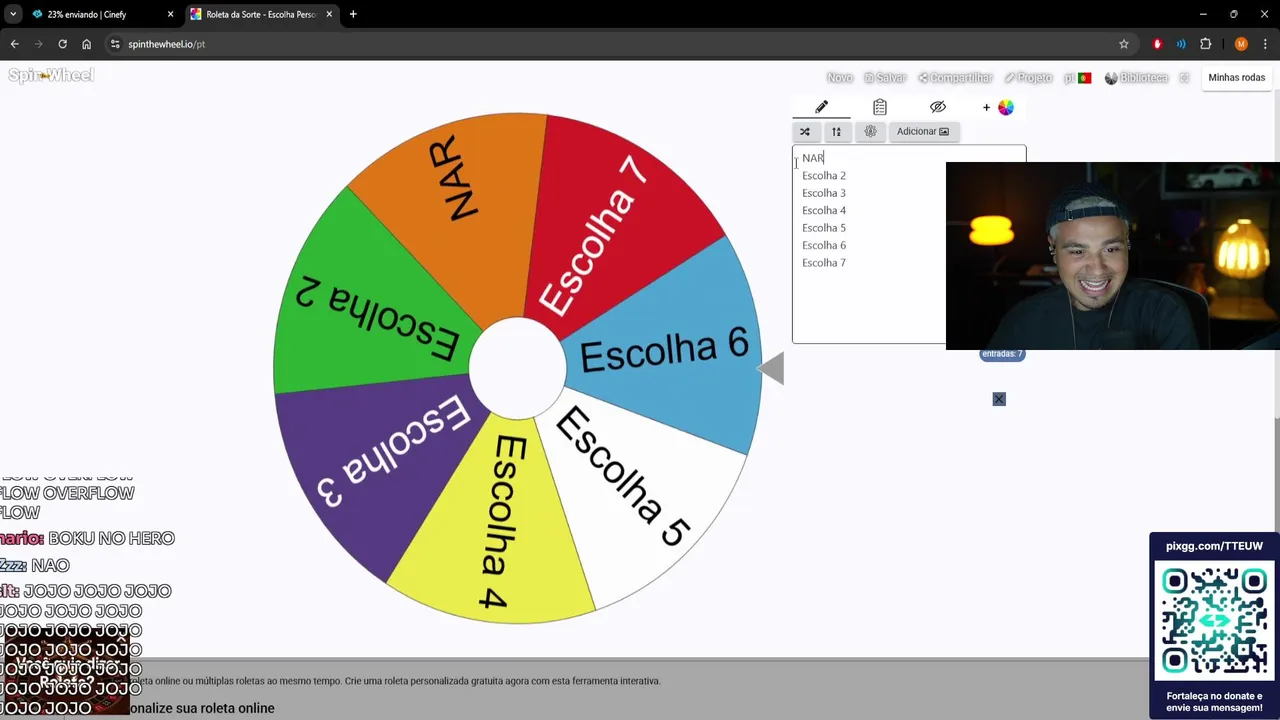Image resolution: width=1280 pixels, height=720 pixels.
Task: View site information icon
Action: click(x=115, y=44)
